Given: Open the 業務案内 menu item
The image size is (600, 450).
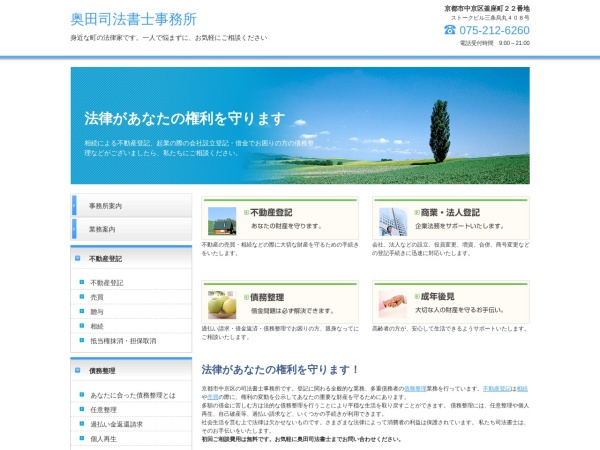Looking at the screenshot, I should [131, 229].
